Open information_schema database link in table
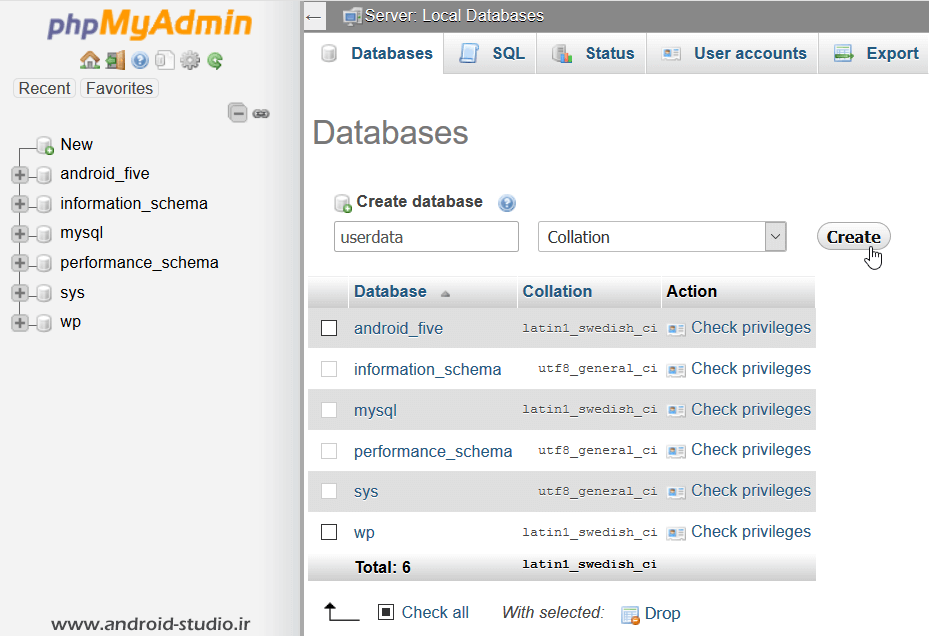Image resolution: width=929 pixels, height=636 pixels. [x=427, y=369]
